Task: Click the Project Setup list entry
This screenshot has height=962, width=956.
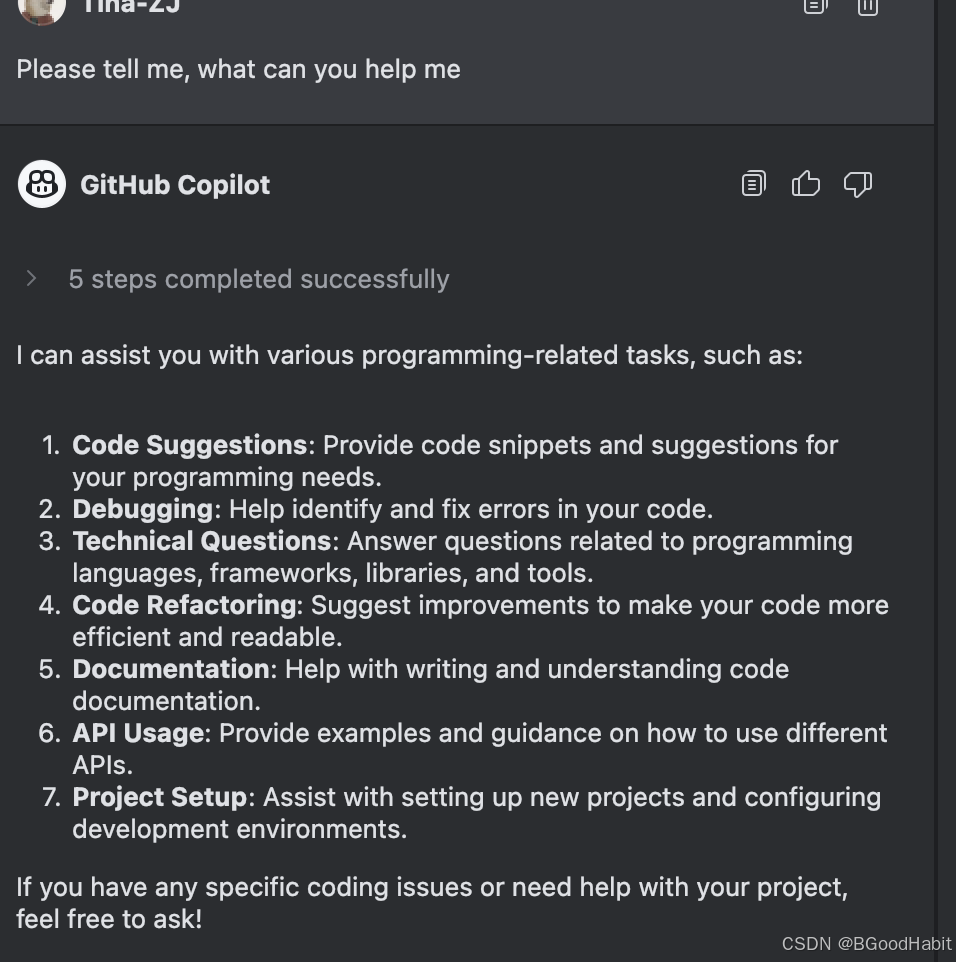Action: point(461,813)
